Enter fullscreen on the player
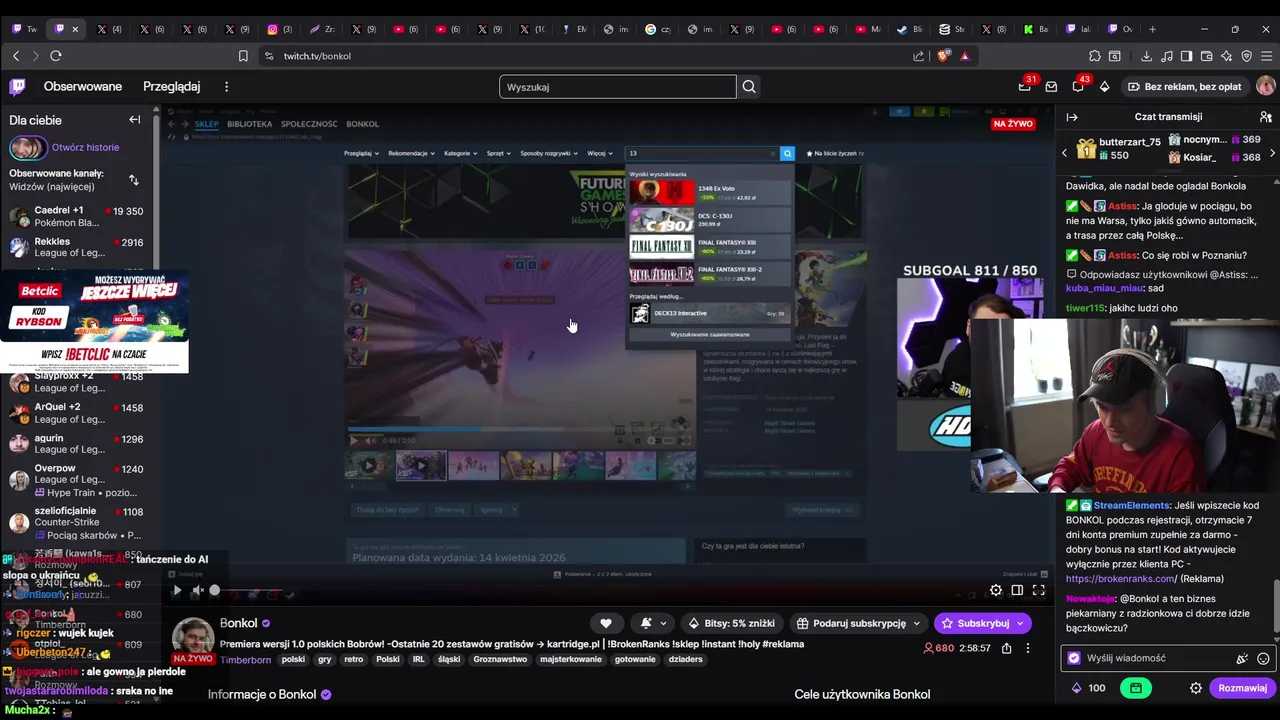This screenshot has width=1280, height=720. tap(1039, 590)
